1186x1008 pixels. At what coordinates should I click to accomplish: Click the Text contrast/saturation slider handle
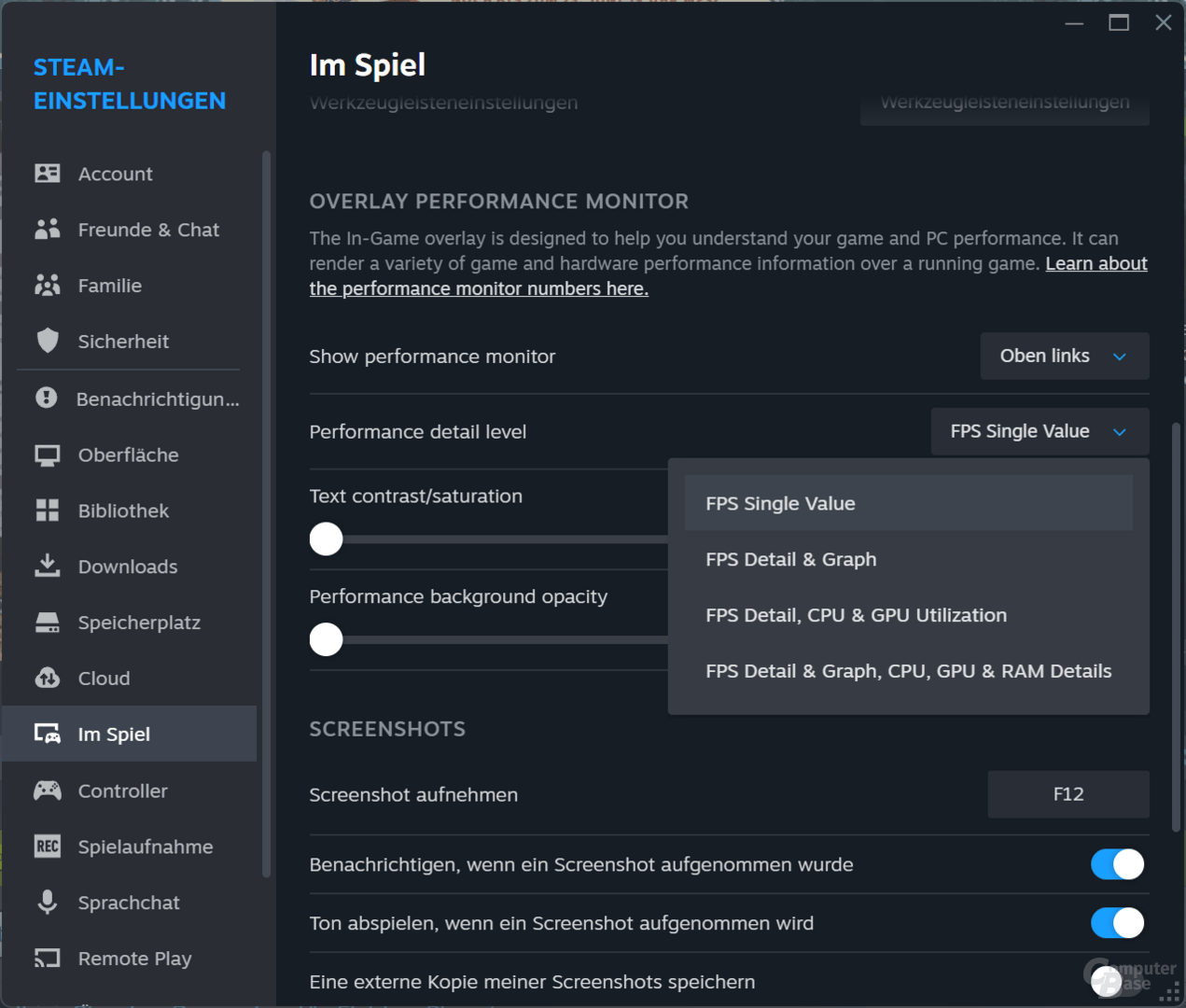326,539
